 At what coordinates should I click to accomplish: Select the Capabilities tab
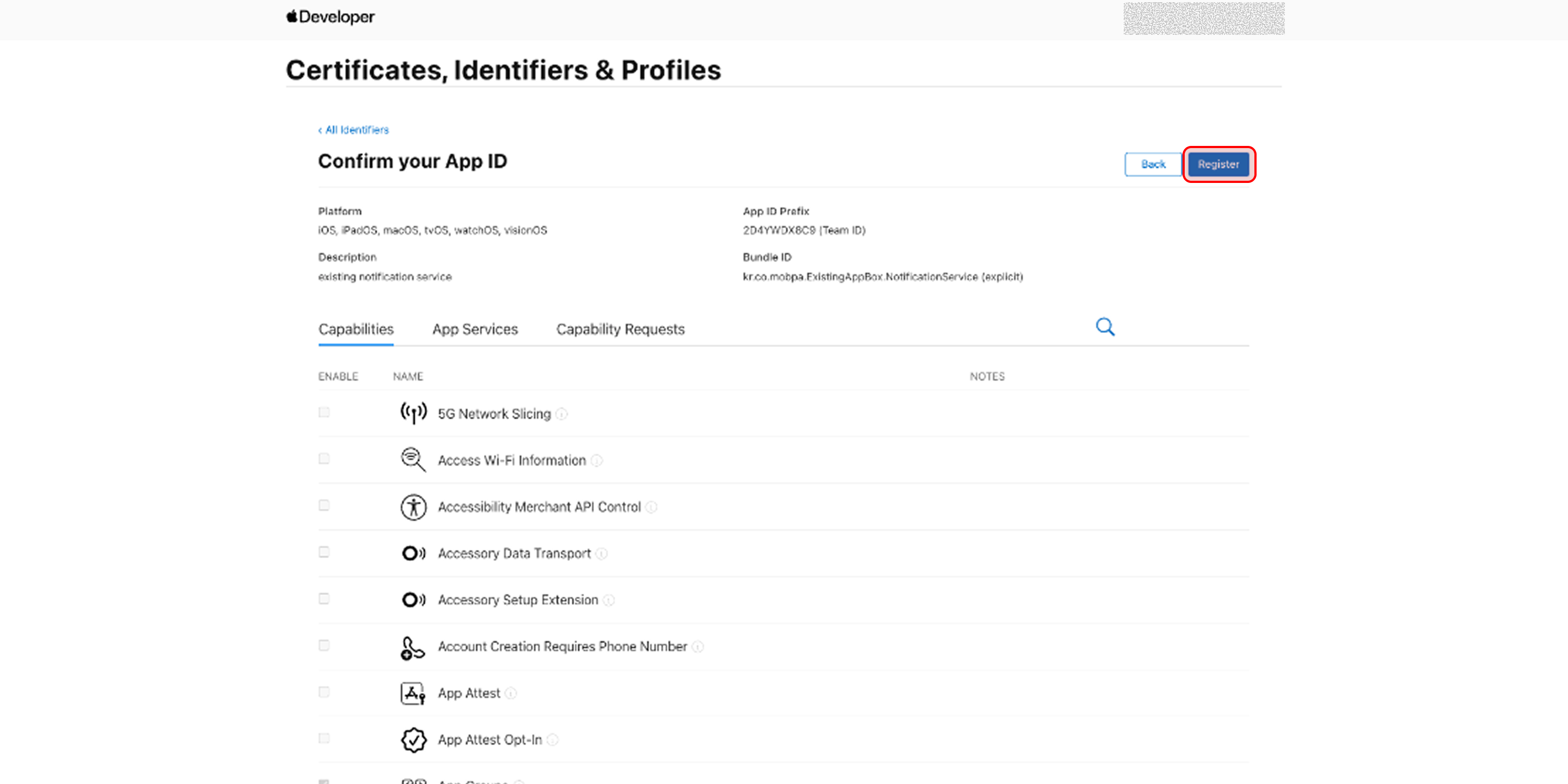click(x=356, y=329)
